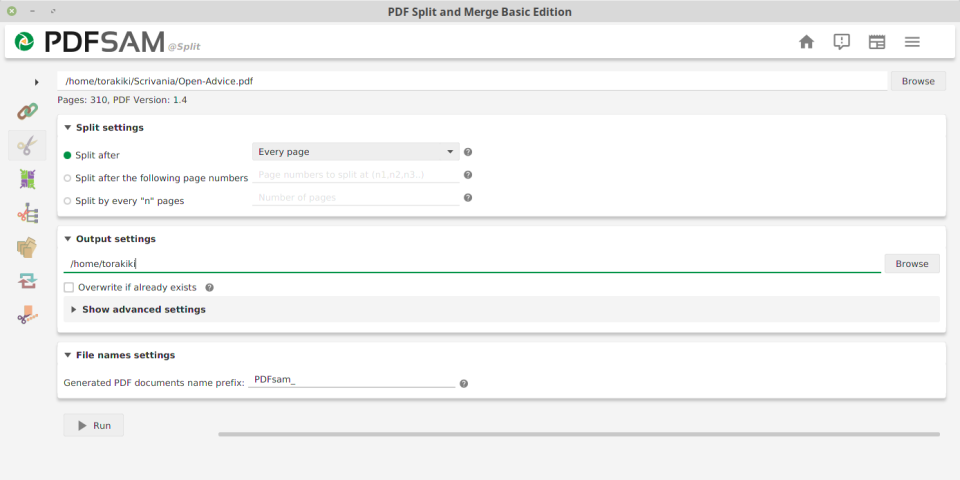The image size is (960, 480).
Task: Open the Merge module chain-link icon
Action: (x=27, y=111)
